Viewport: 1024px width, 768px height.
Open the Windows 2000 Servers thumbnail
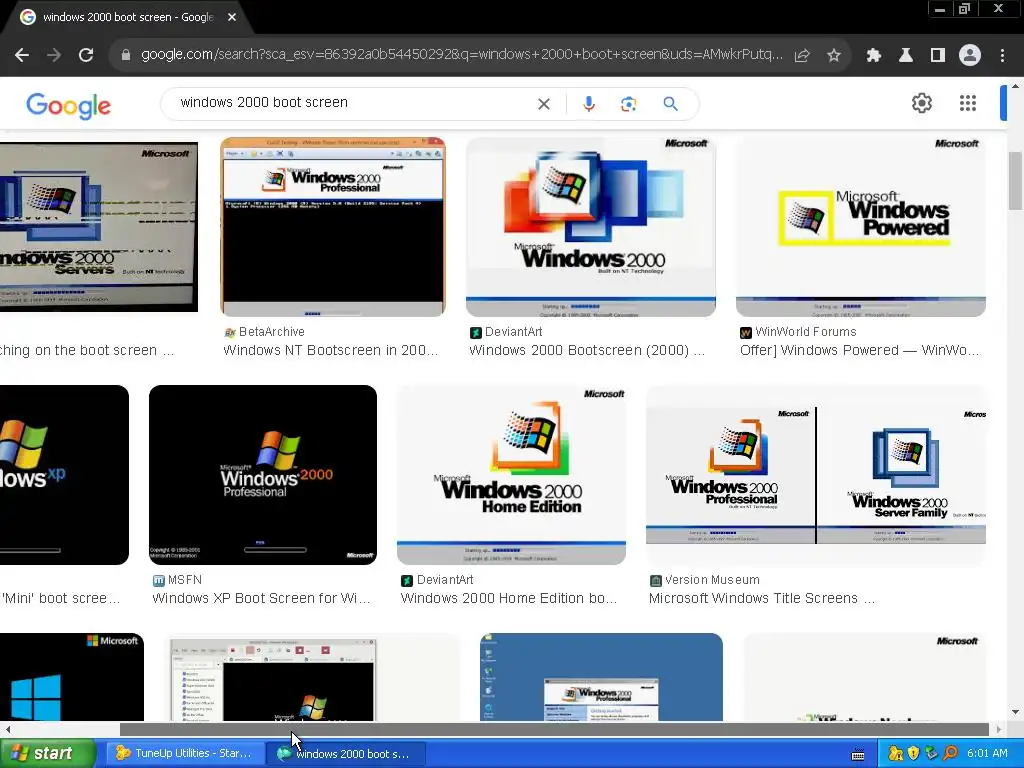point(99,227)
